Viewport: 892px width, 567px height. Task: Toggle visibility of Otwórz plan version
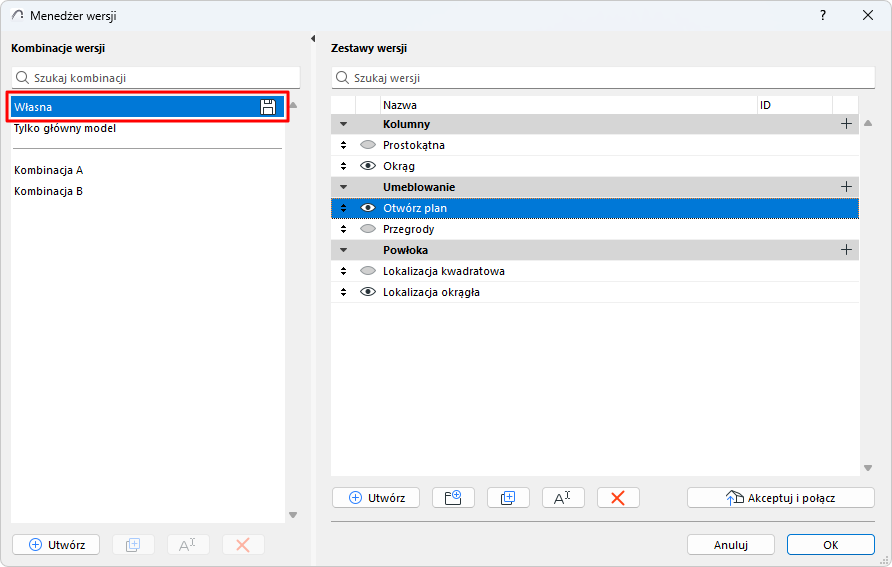coord(368,208)
